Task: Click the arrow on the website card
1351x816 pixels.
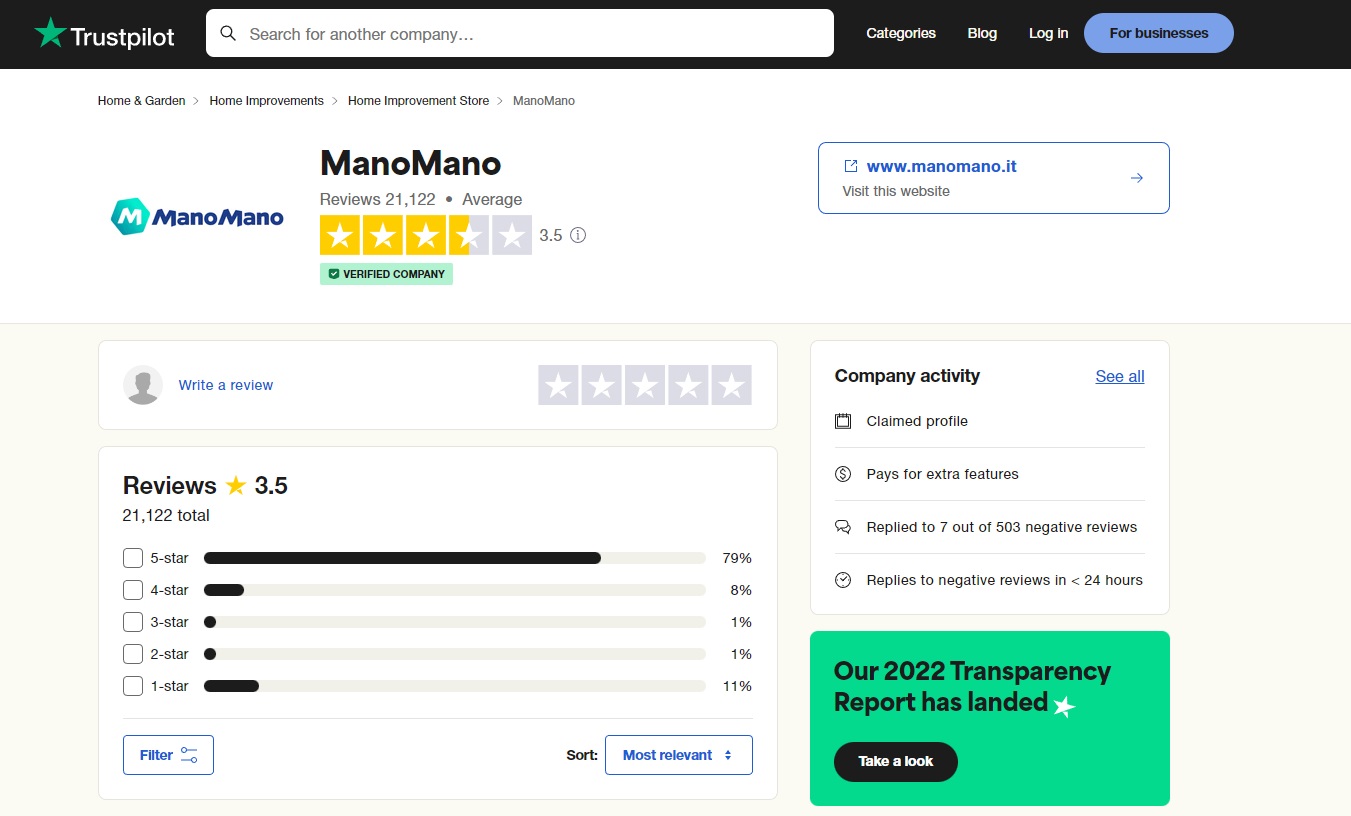Action: pos(1137,178)
